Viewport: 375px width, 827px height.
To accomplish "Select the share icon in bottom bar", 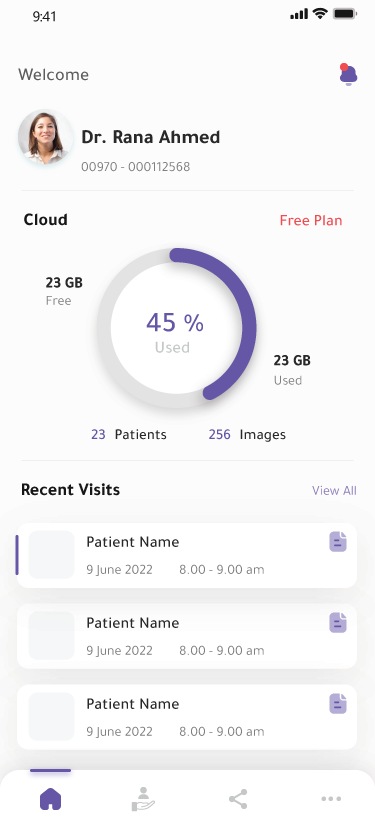I will 238,799.
